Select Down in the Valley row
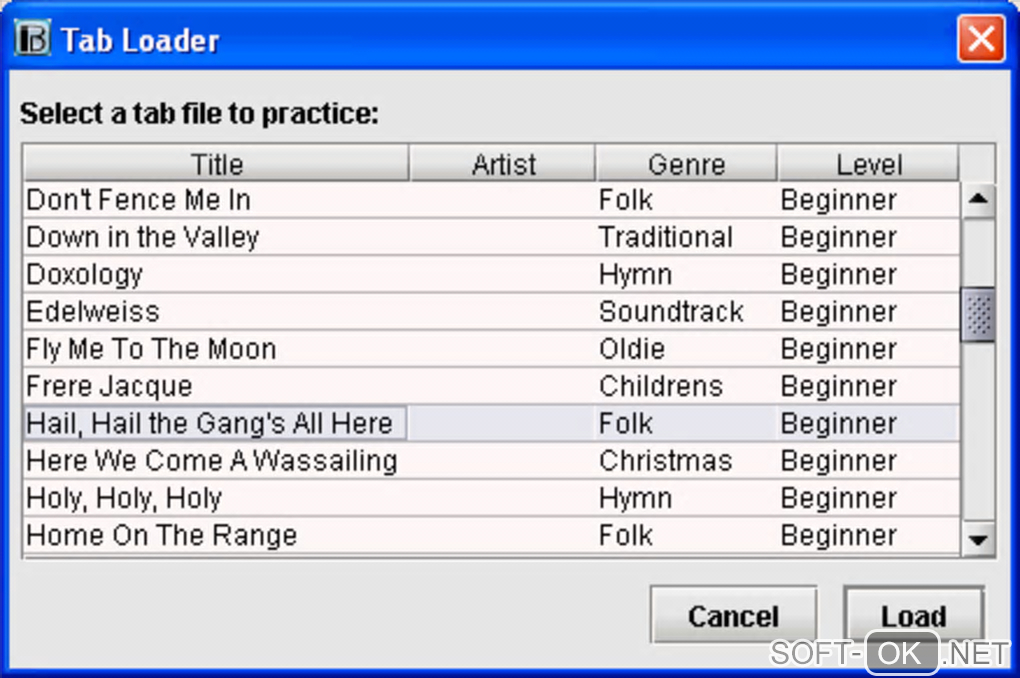Screen dimensions: 1020x678 click(143, 238)
